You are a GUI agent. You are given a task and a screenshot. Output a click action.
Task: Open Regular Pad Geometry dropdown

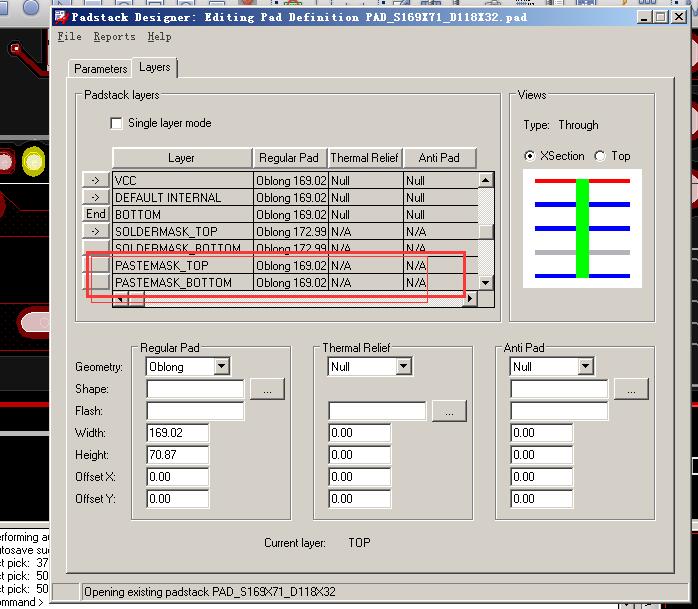pos(221,366)
